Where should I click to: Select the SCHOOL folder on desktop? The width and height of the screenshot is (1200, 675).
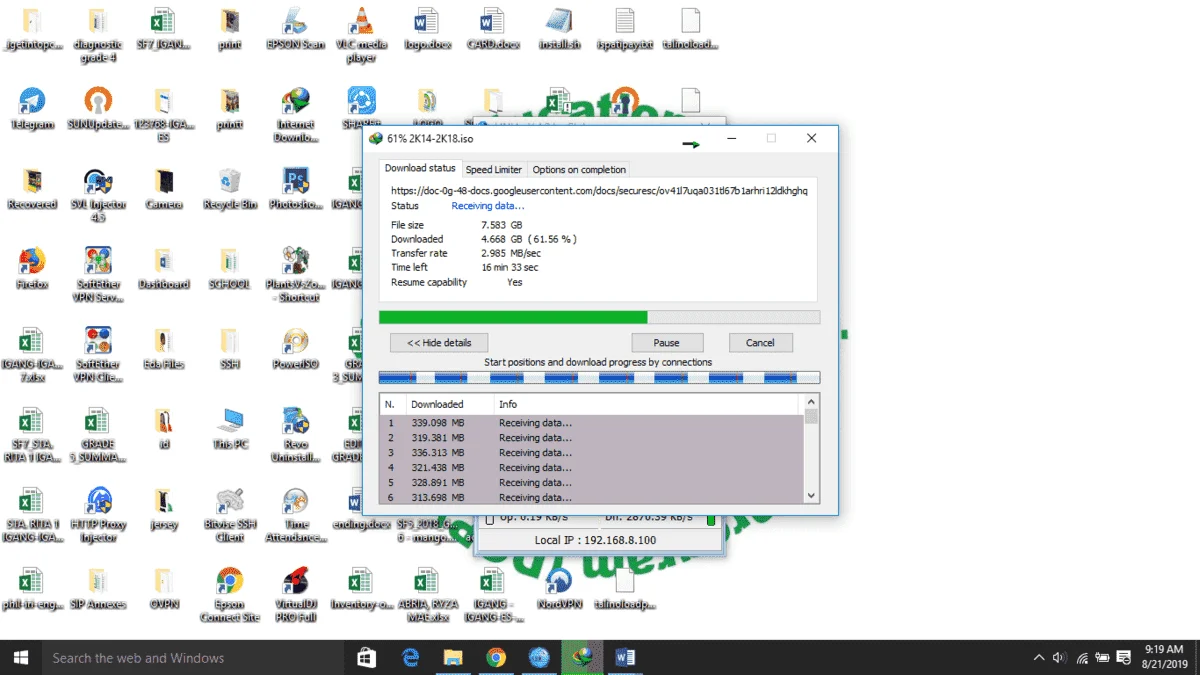[x=230, y=269]
